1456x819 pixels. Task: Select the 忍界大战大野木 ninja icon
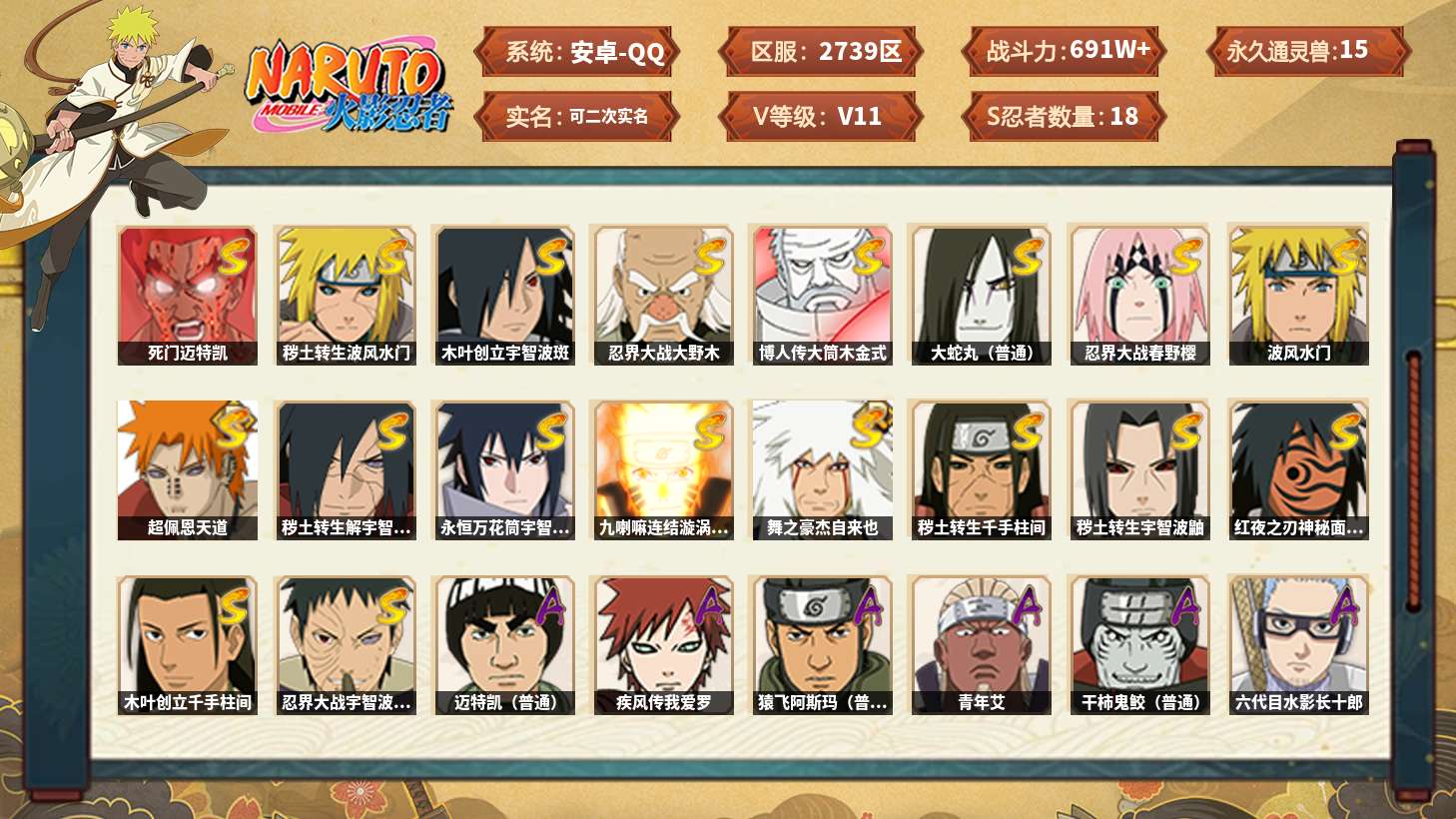(x=663, y=296)
